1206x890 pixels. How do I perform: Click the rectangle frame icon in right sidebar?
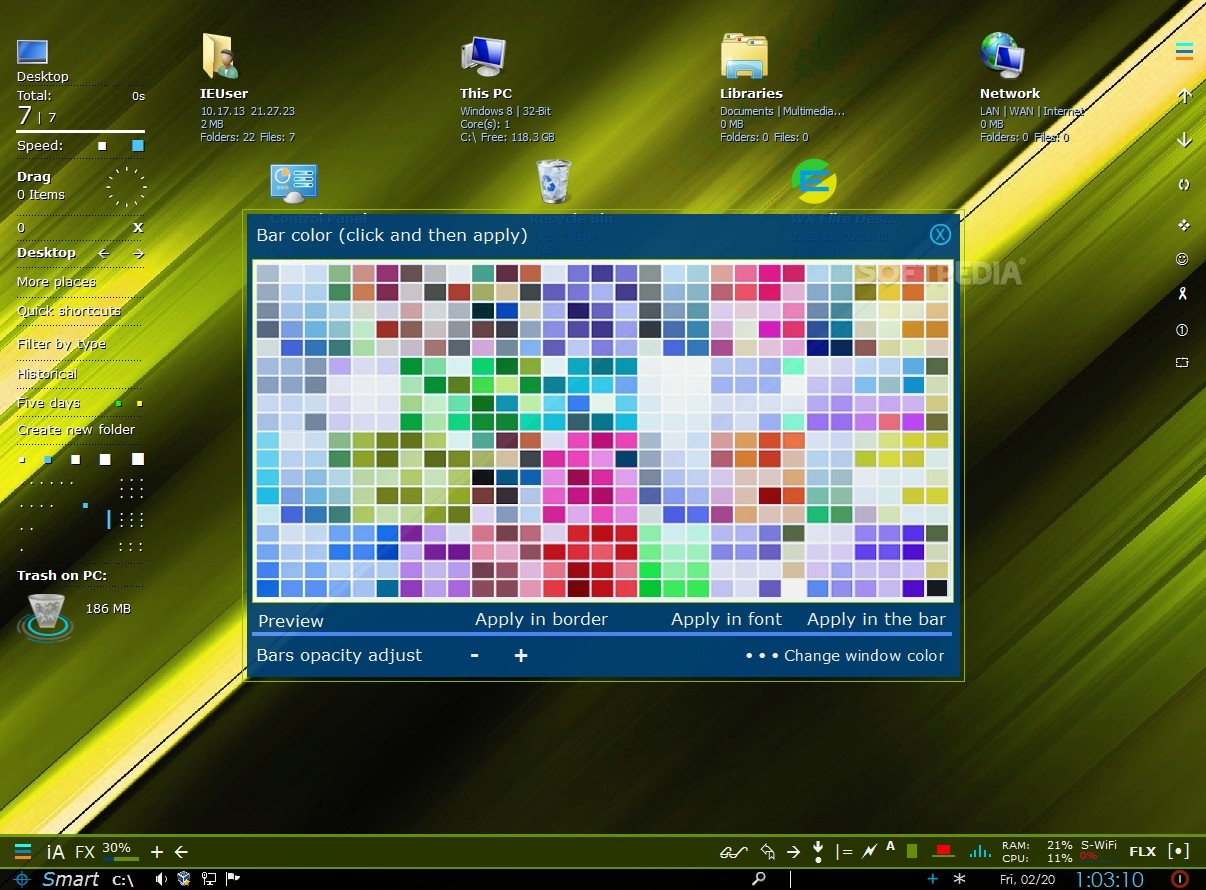pos(1182,363)
